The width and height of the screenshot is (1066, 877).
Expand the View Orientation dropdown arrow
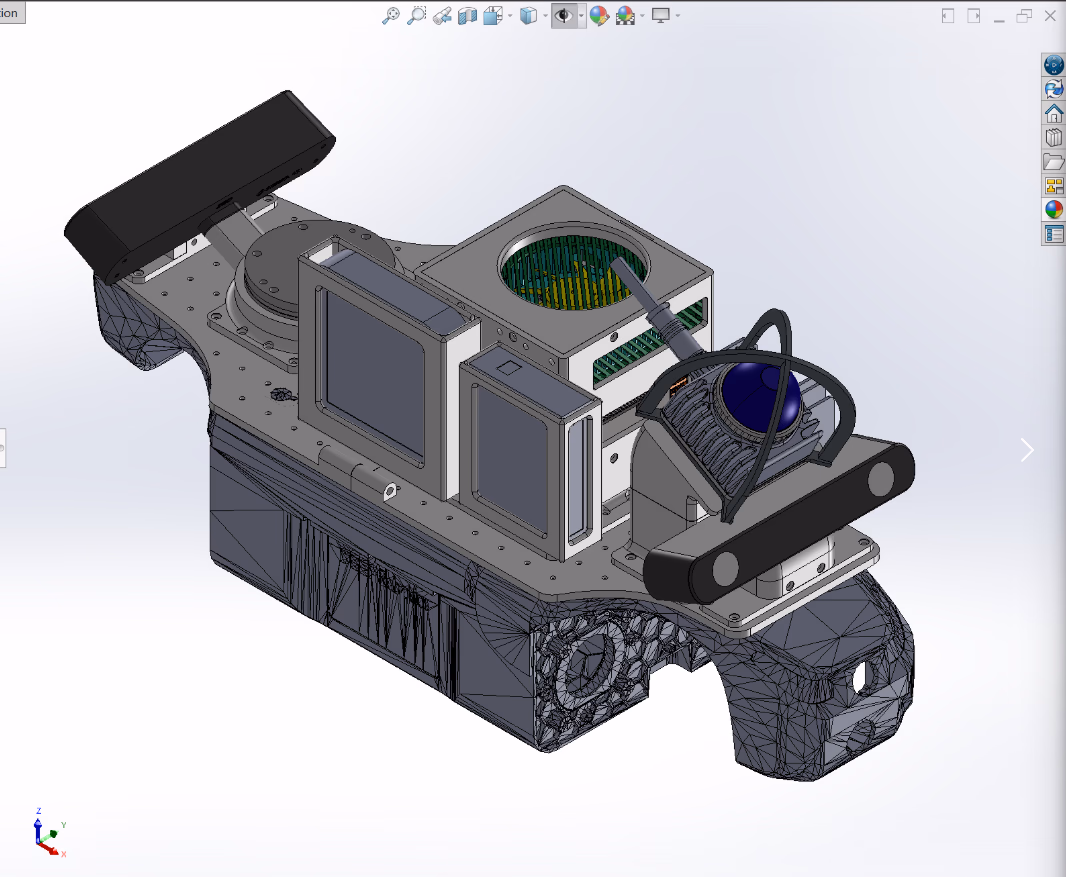[x=510, y=16]
